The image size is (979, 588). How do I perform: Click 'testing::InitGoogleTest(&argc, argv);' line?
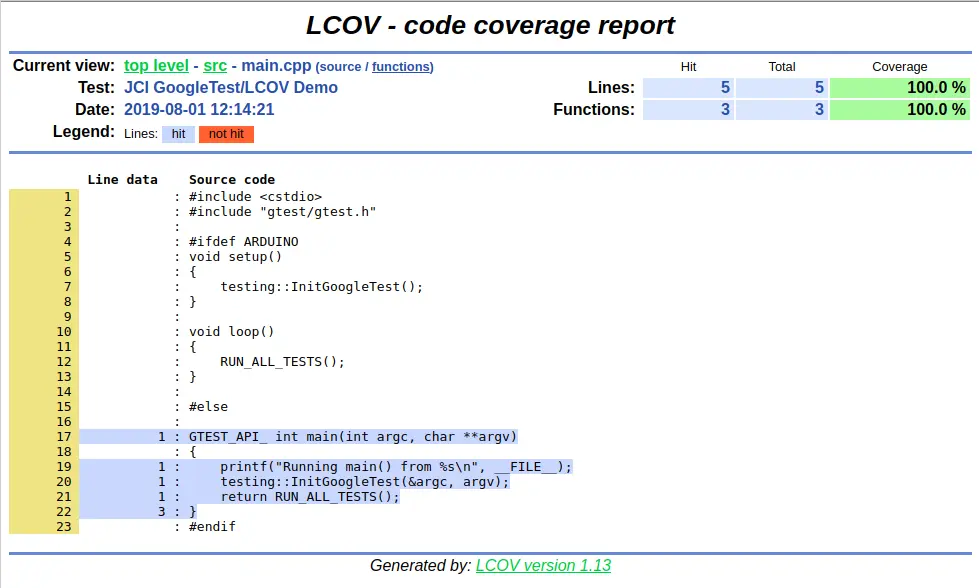[x=365, y=481]
